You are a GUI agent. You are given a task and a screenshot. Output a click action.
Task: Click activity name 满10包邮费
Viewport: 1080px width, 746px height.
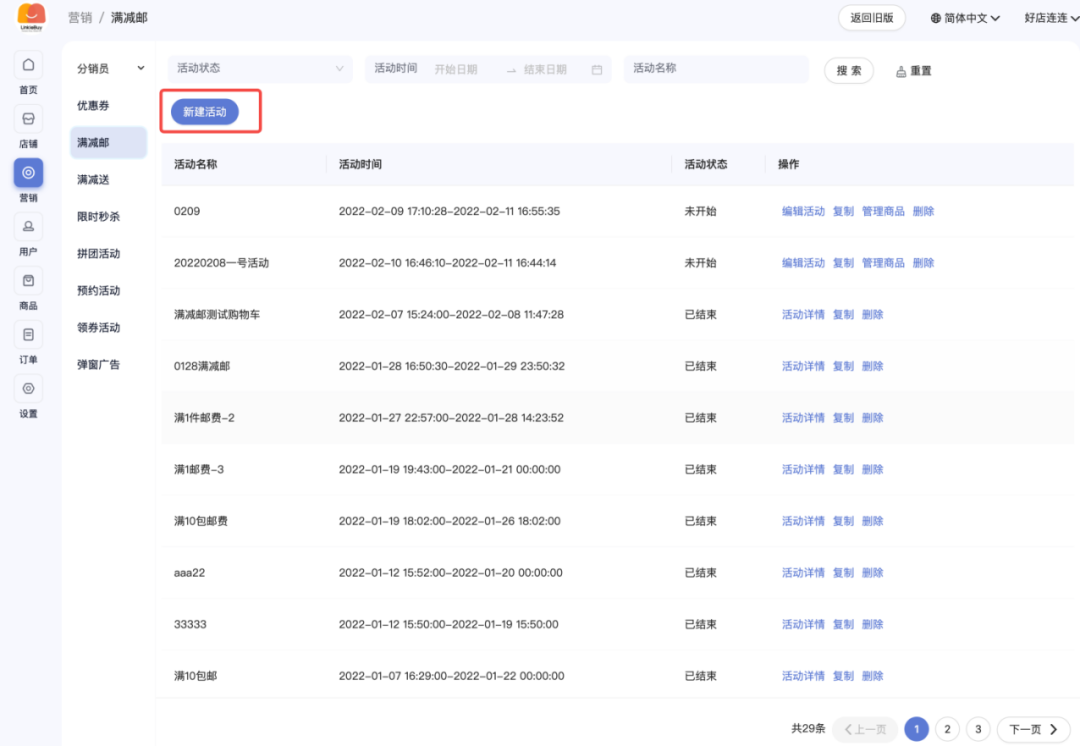click(200, 521)
